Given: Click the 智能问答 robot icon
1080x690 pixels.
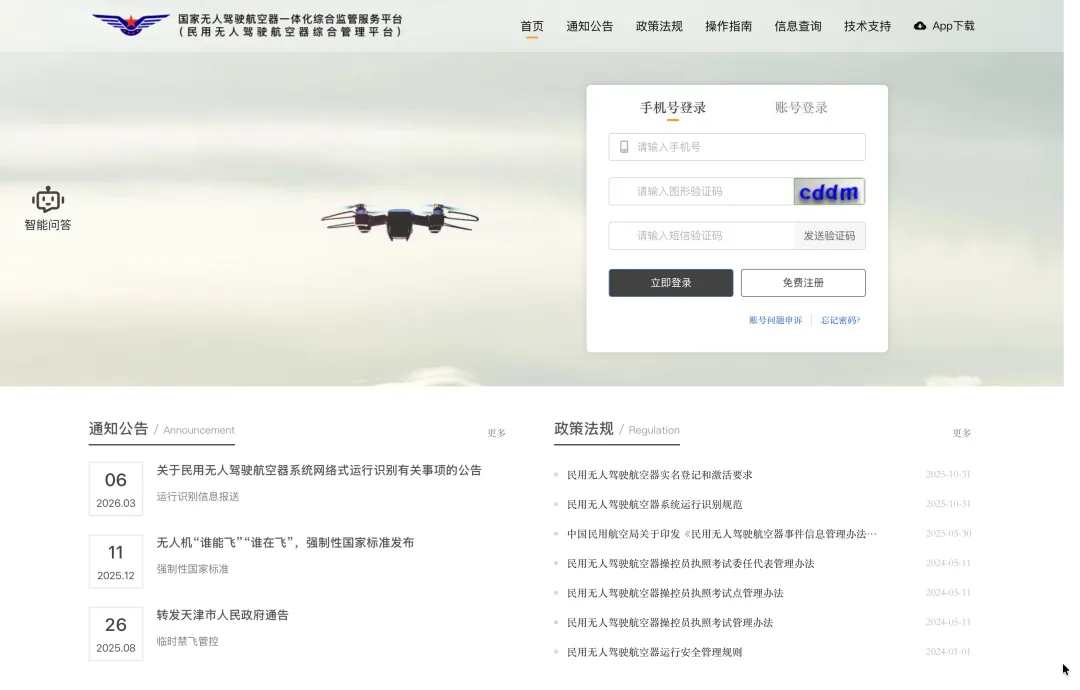Looking at the screenshot, I should pyautogui.click(x=46, y=198).
